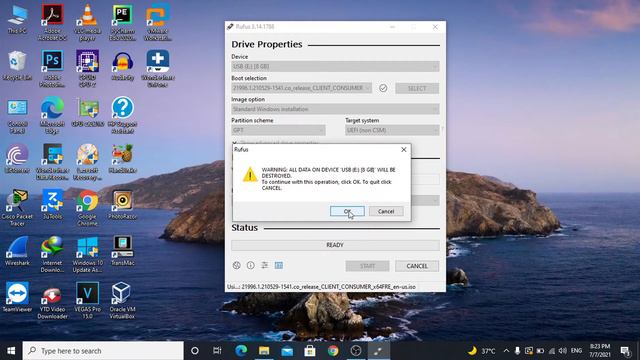Open Internet Download Manager shortcut
The image size is (640, 360).
coord(52,255)
